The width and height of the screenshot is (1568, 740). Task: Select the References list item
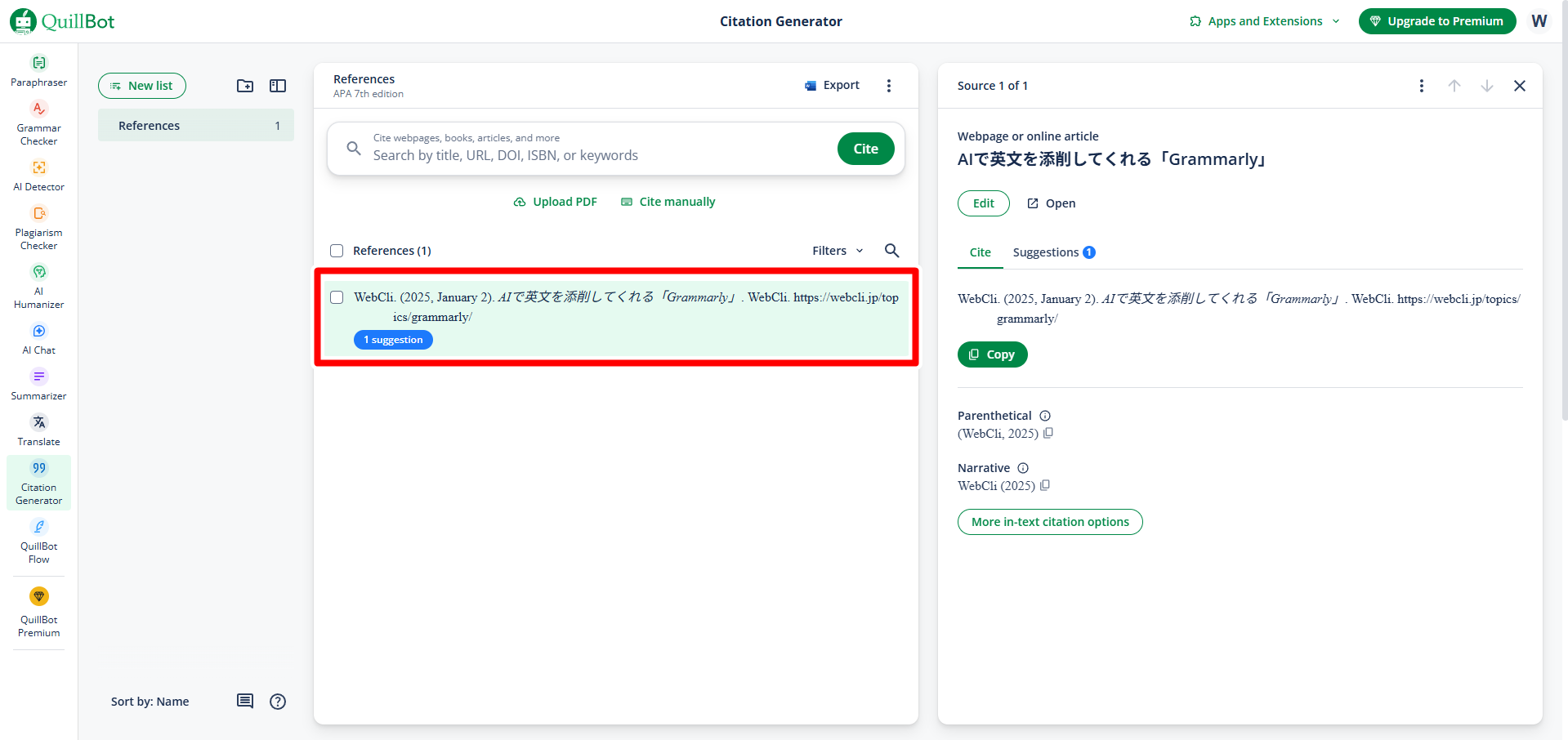(196, 126)
